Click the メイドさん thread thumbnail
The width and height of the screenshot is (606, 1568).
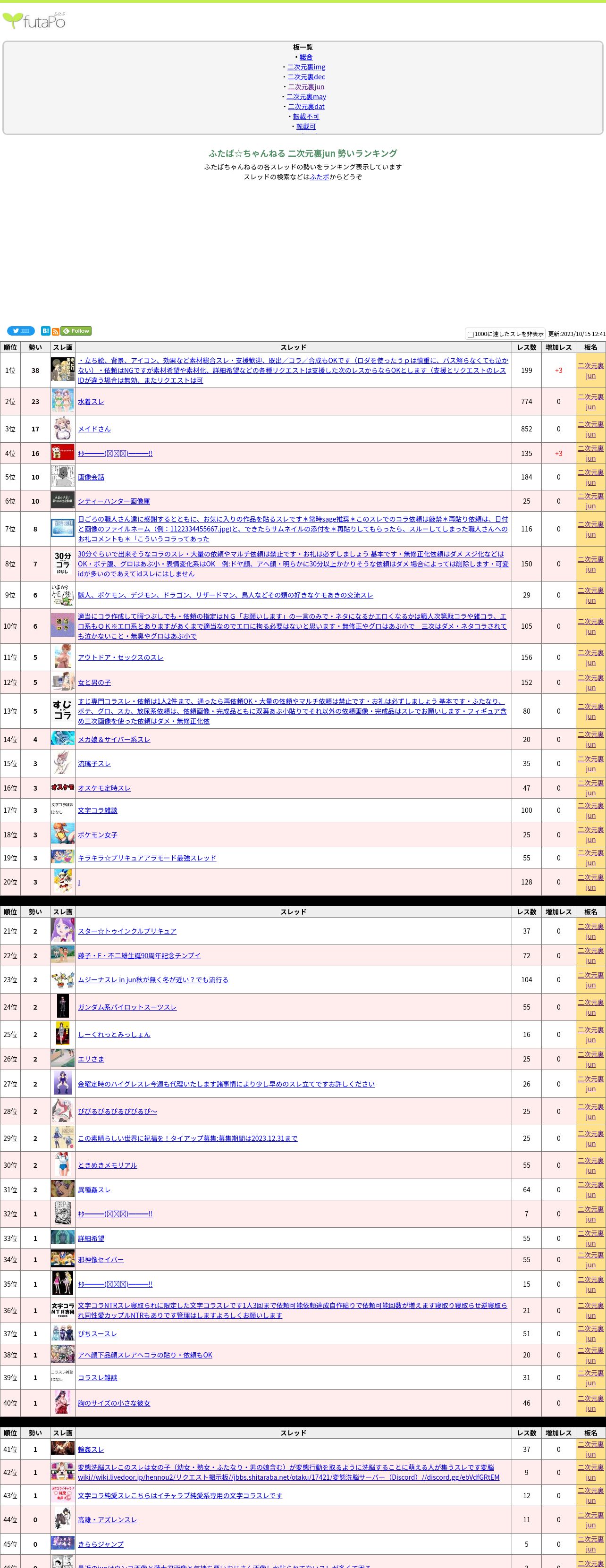(x=63, y=429)
